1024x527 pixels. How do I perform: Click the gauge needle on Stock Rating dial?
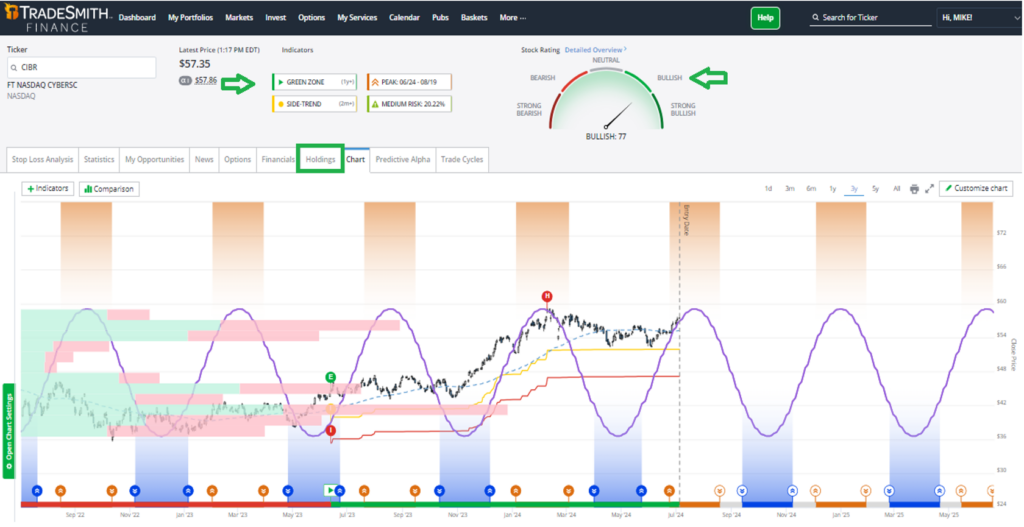[x=618, y=115]
